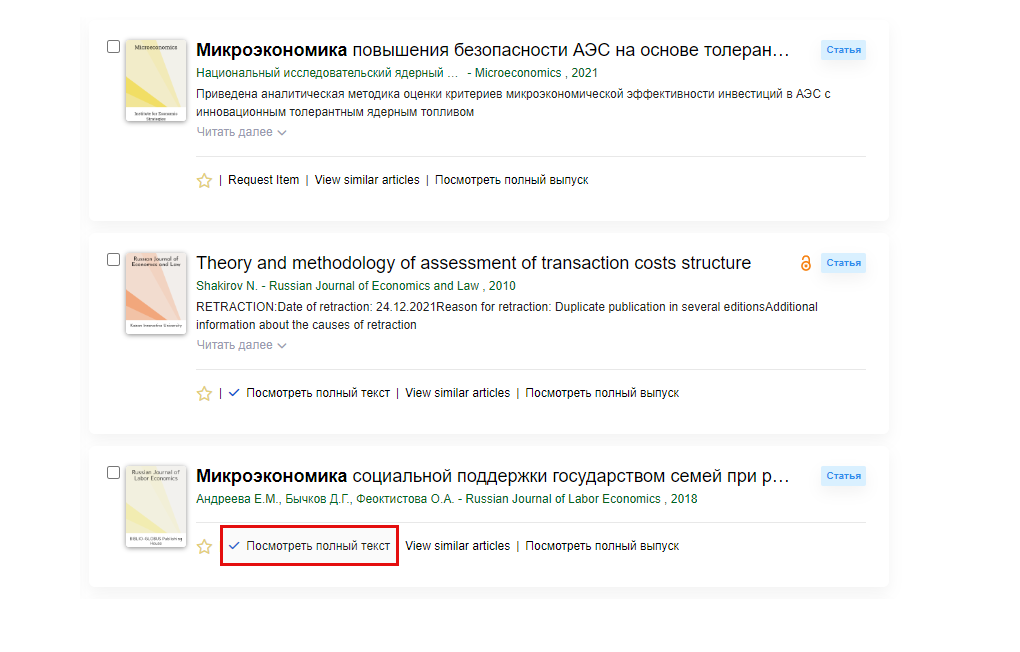Check the box for the социальной поддержки article
Screen dimensions: 1020x652
click(113, 472)
